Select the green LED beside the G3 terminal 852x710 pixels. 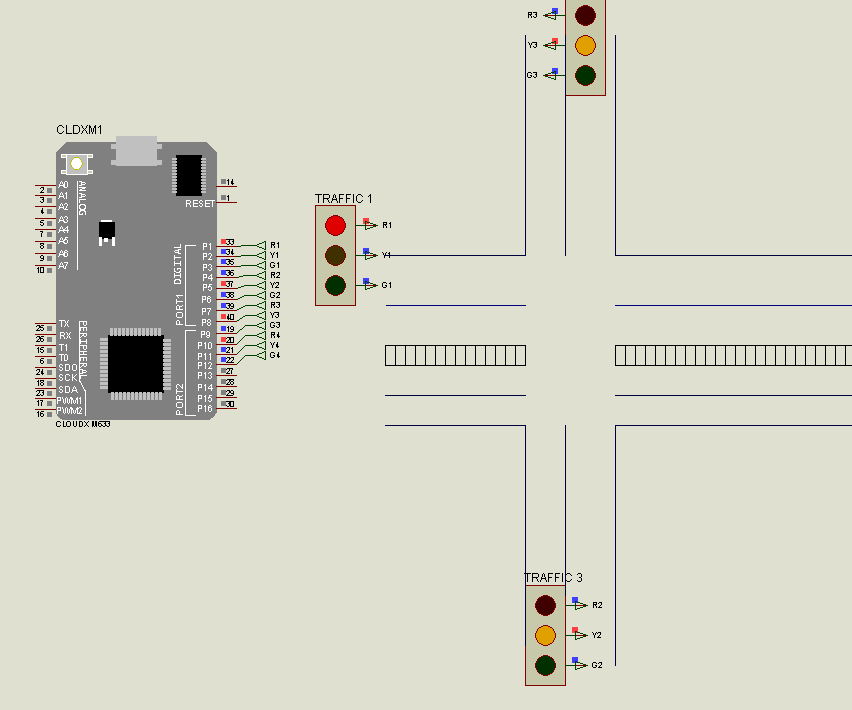click(x=585, y=75)
